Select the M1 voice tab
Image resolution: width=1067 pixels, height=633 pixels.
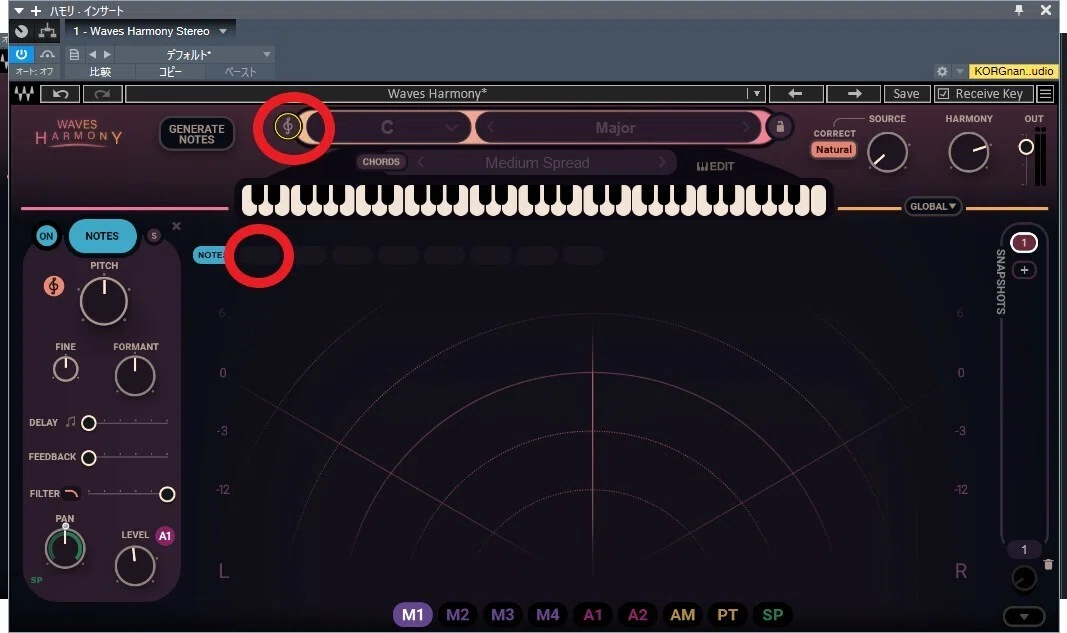[x=412, y=615]
